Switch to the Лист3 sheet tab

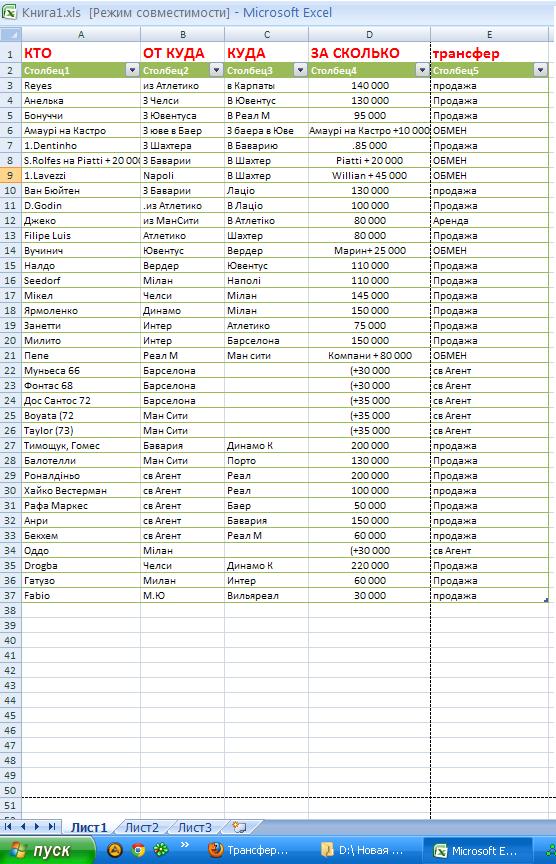click(x=194, y=827)
